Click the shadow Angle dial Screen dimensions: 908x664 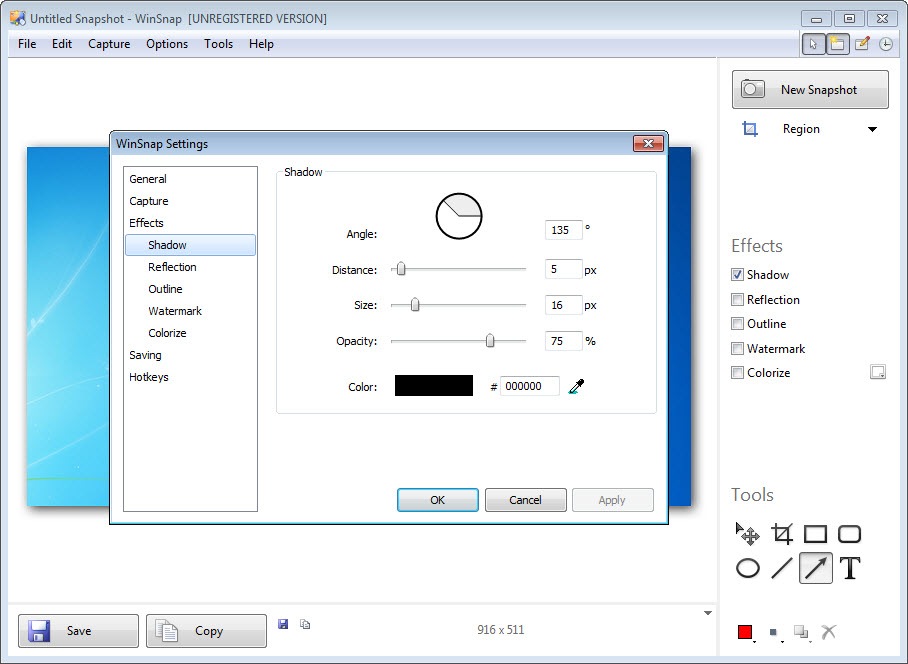point(459,216)
